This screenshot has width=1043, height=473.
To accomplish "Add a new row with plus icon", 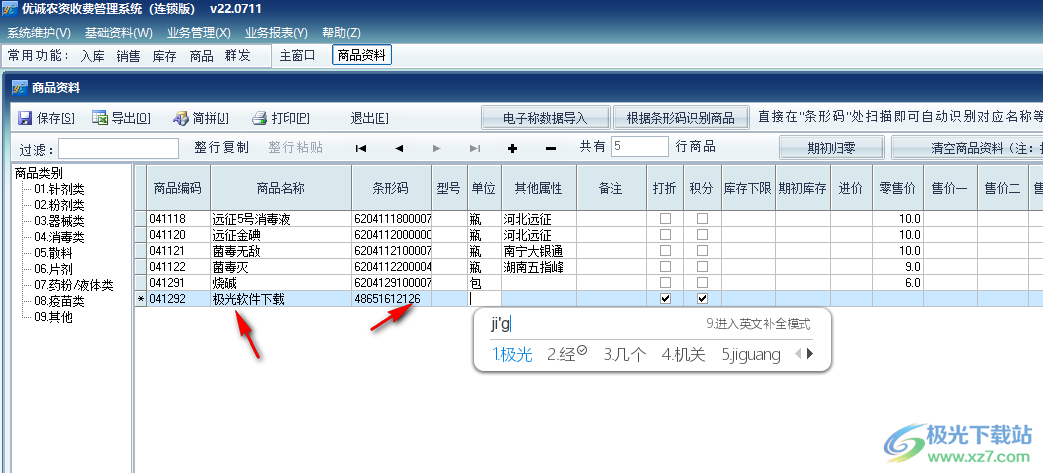I will (x=512, y=148).
